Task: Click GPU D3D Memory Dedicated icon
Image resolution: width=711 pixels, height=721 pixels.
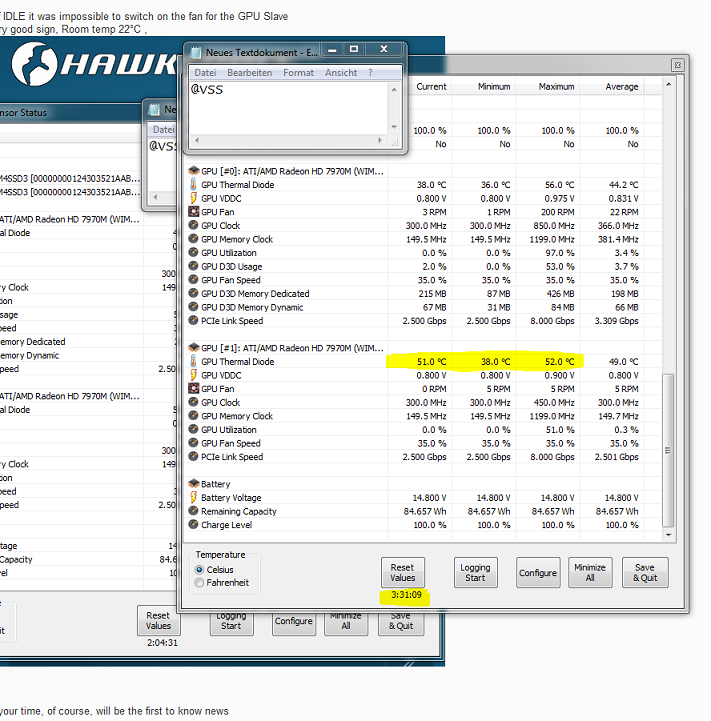Action: [194, 293]
